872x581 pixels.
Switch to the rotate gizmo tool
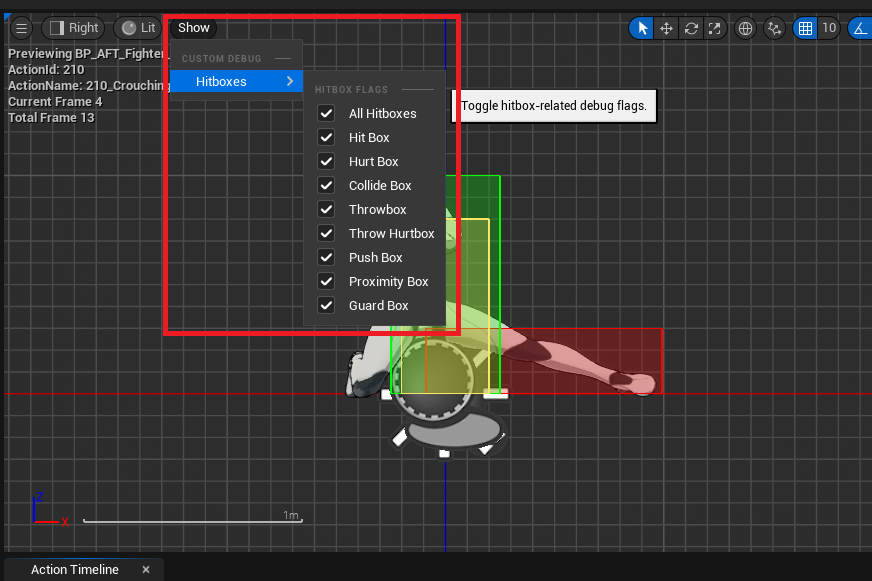point(691,28)
